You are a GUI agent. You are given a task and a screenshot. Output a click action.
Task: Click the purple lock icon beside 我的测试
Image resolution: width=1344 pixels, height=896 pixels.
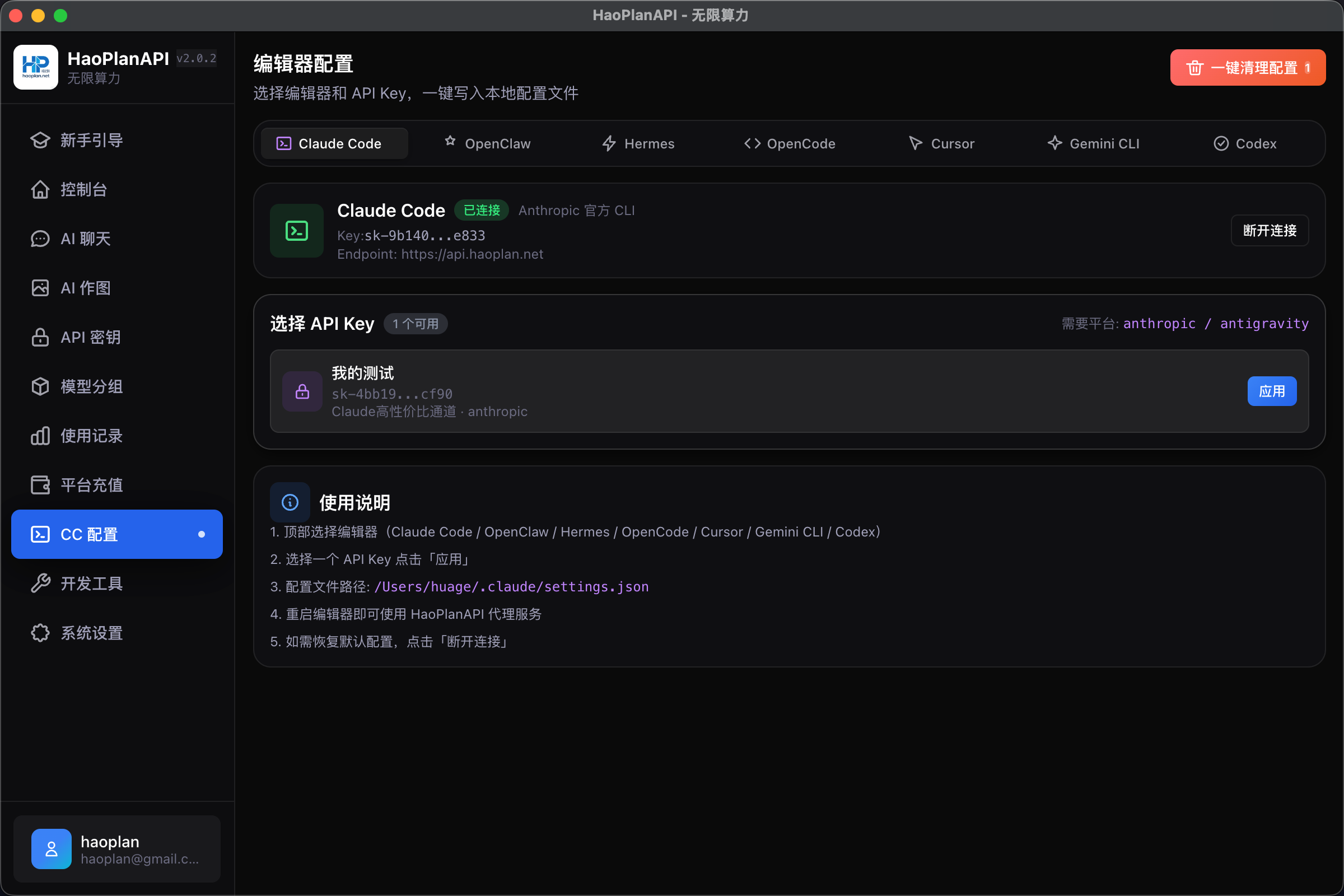pos(302,391)
